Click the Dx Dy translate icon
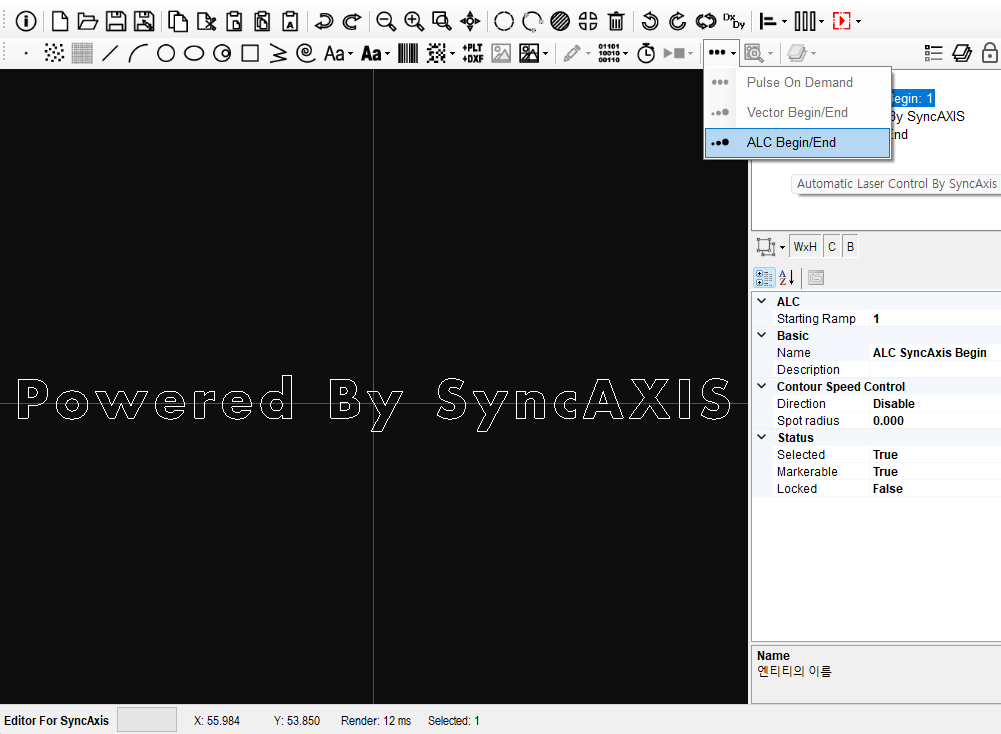This screenshot has height=734, width=1001. click(734, 21)
